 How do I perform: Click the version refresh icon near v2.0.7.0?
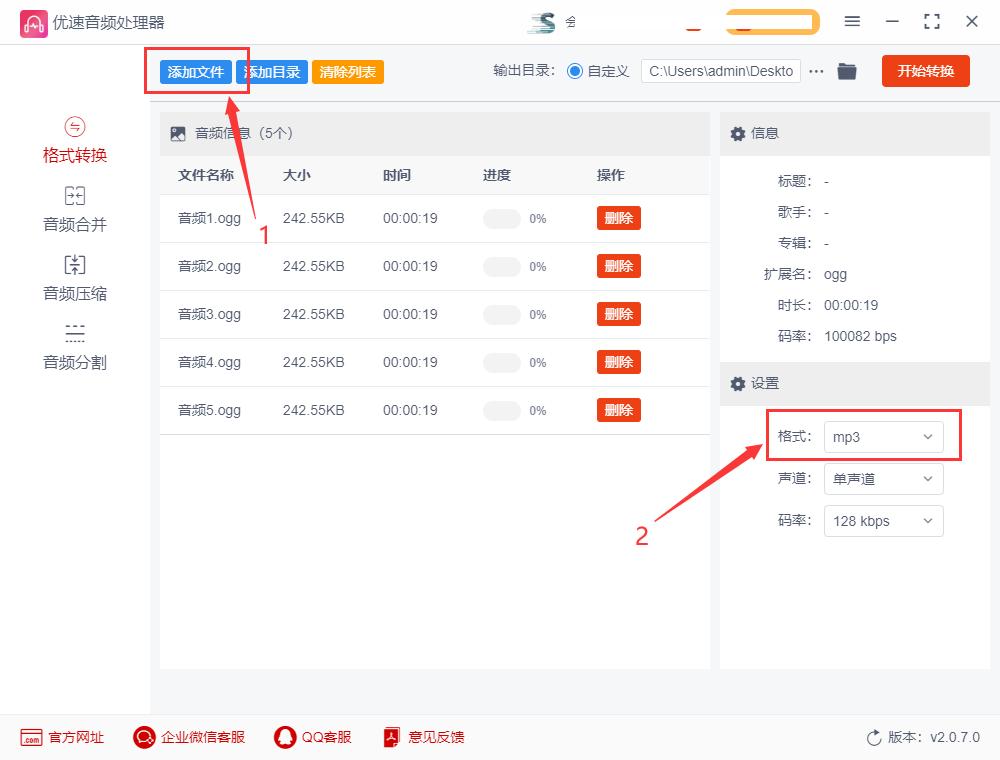click(872, 737)
